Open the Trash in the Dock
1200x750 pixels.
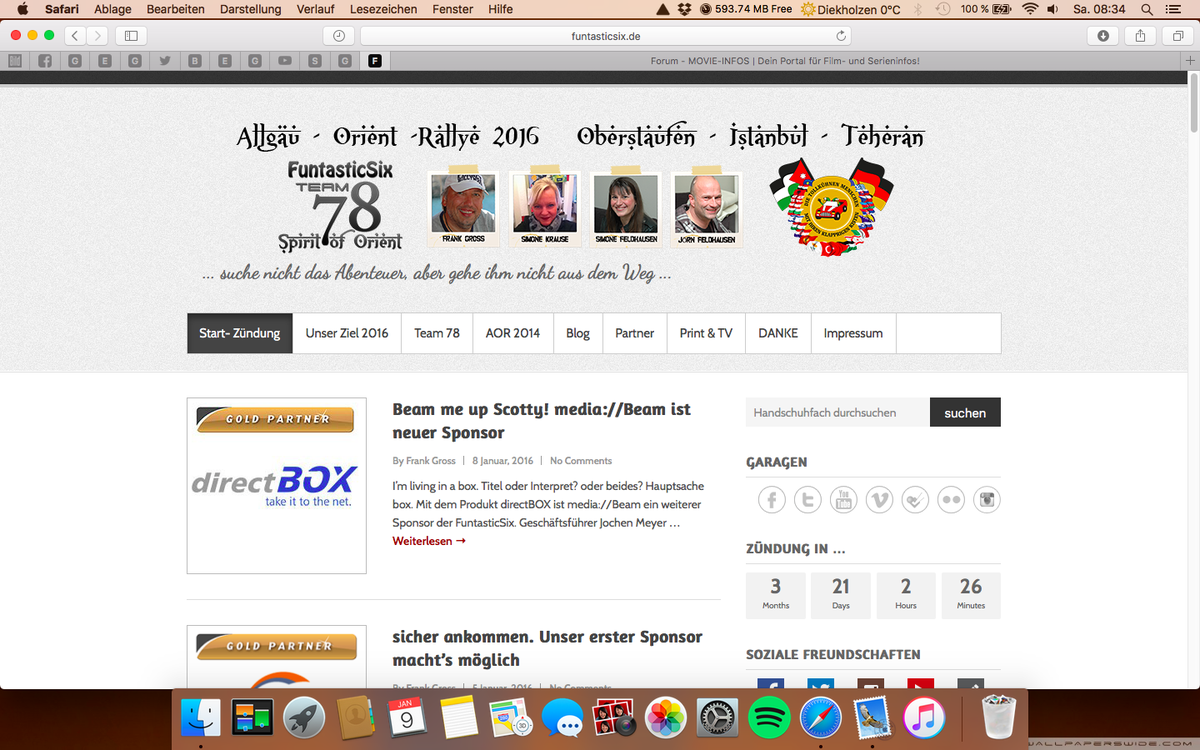[x=997, y=717]
